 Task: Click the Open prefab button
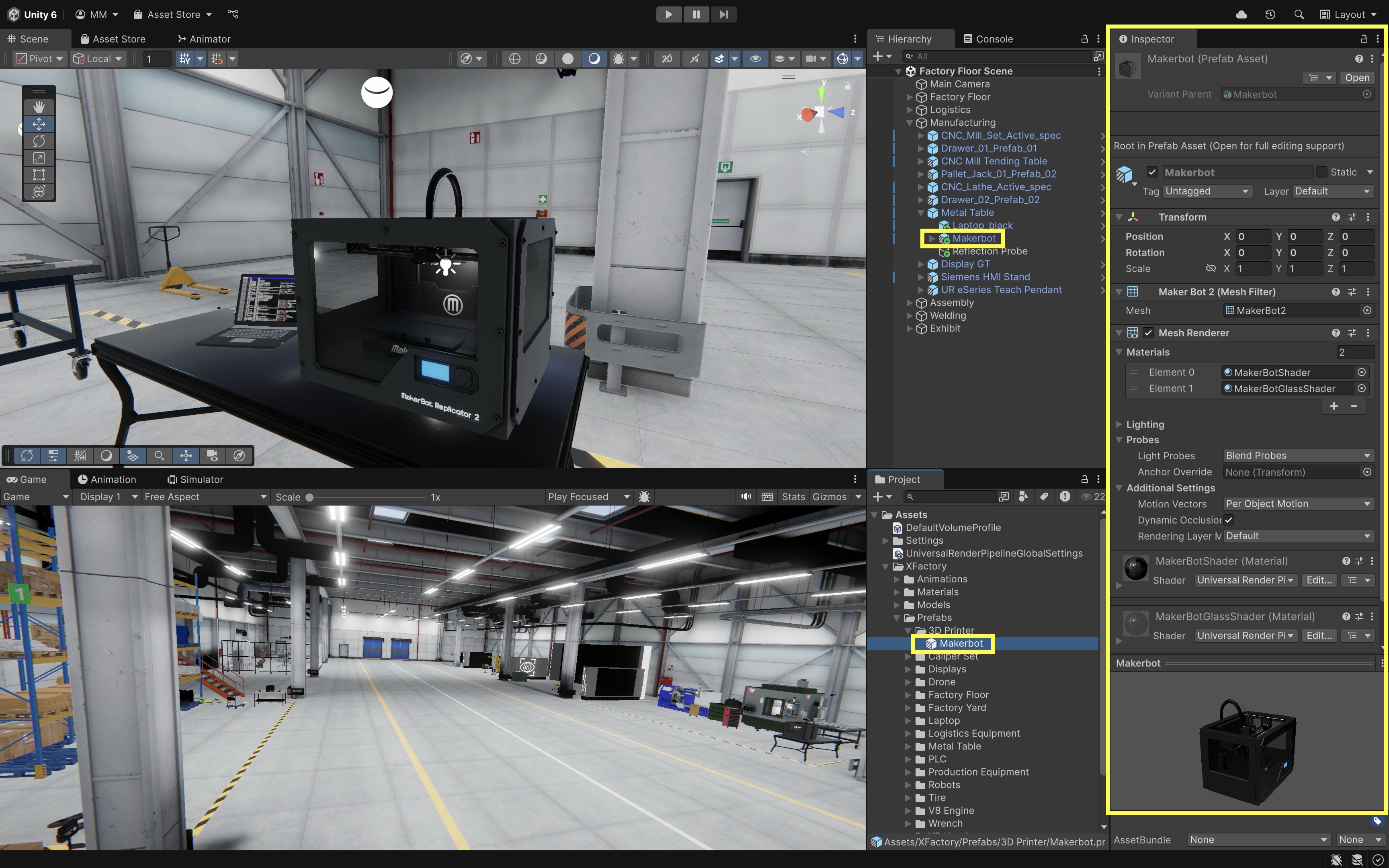pyautogui.click(x=1357, y=78)
